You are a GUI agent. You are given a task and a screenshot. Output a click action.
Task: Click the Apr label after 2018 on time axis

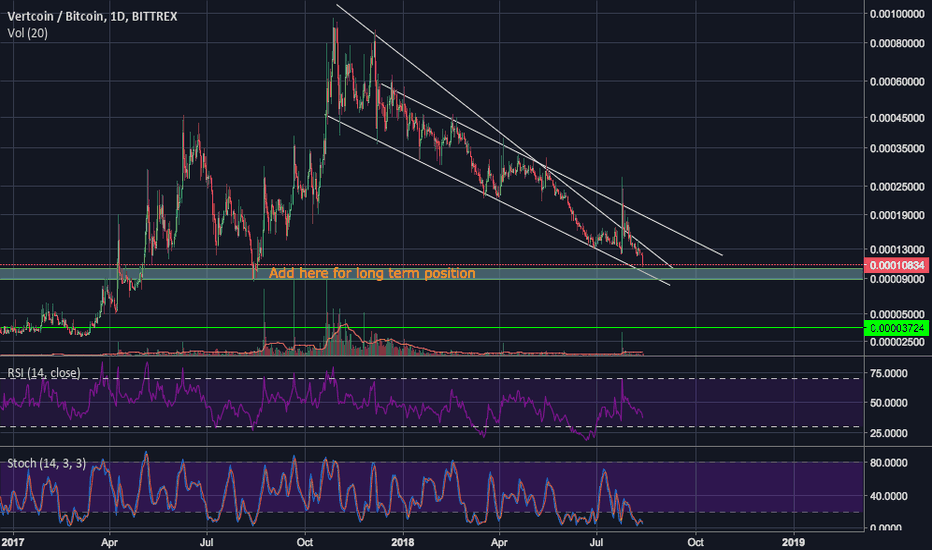point(499,542)
